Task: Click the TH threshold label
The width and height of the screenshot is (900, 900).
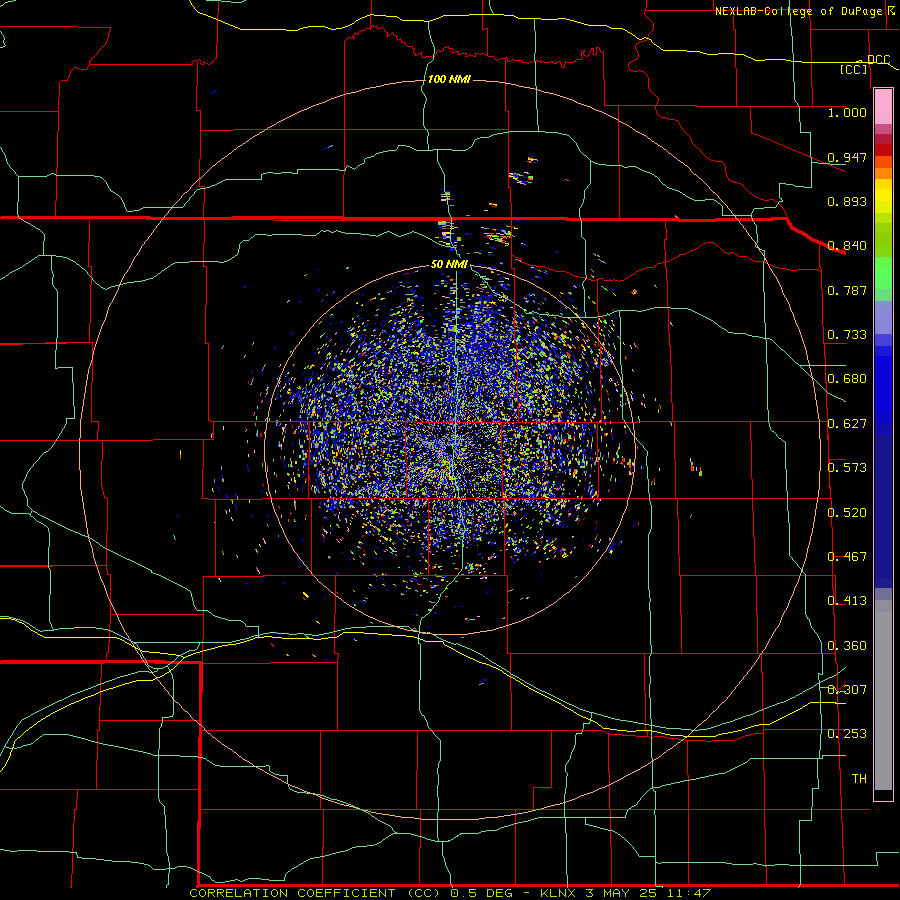Action: (859, 779)
